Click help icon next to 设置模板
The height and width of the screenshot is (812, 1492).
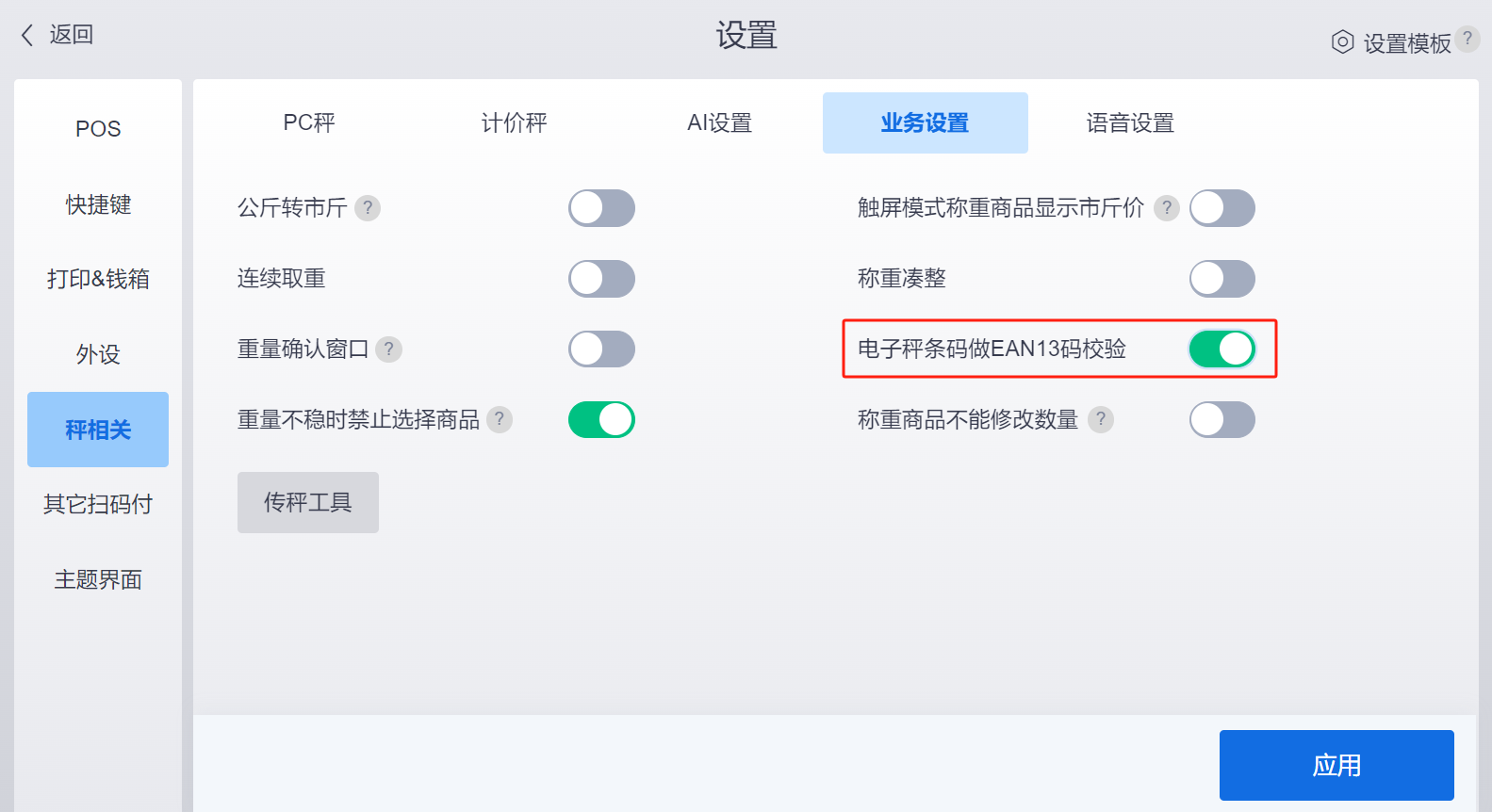(x=1467, y=39)
